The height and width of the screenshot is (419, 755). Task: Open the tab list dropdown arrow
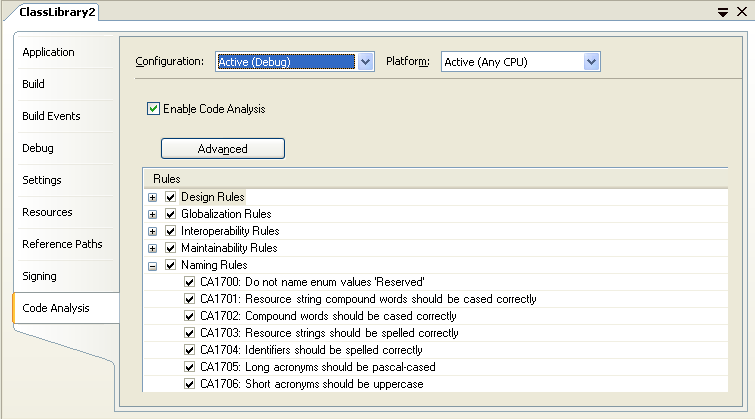(x=722, y=11)
